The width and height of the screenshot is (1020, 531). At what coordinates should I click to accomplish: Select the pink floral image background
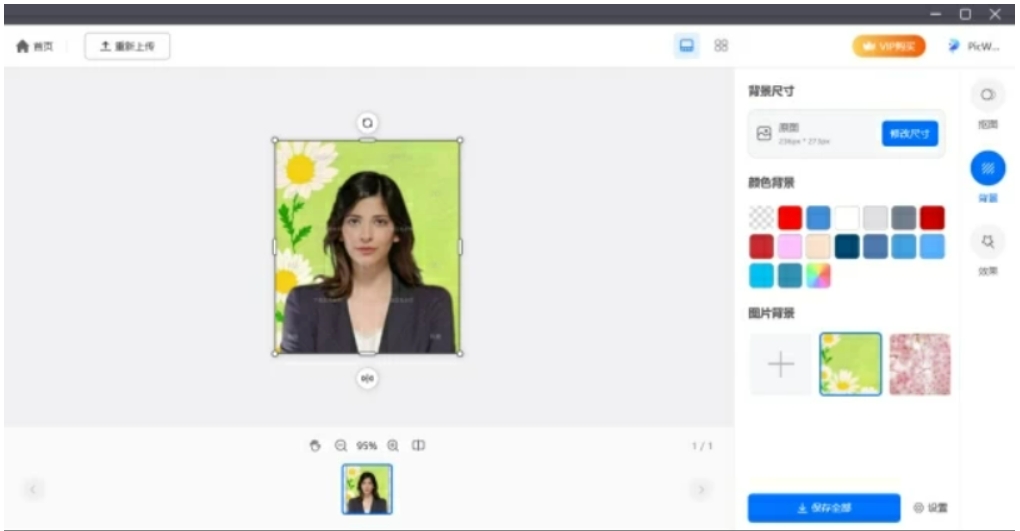(x=920, y=364)
